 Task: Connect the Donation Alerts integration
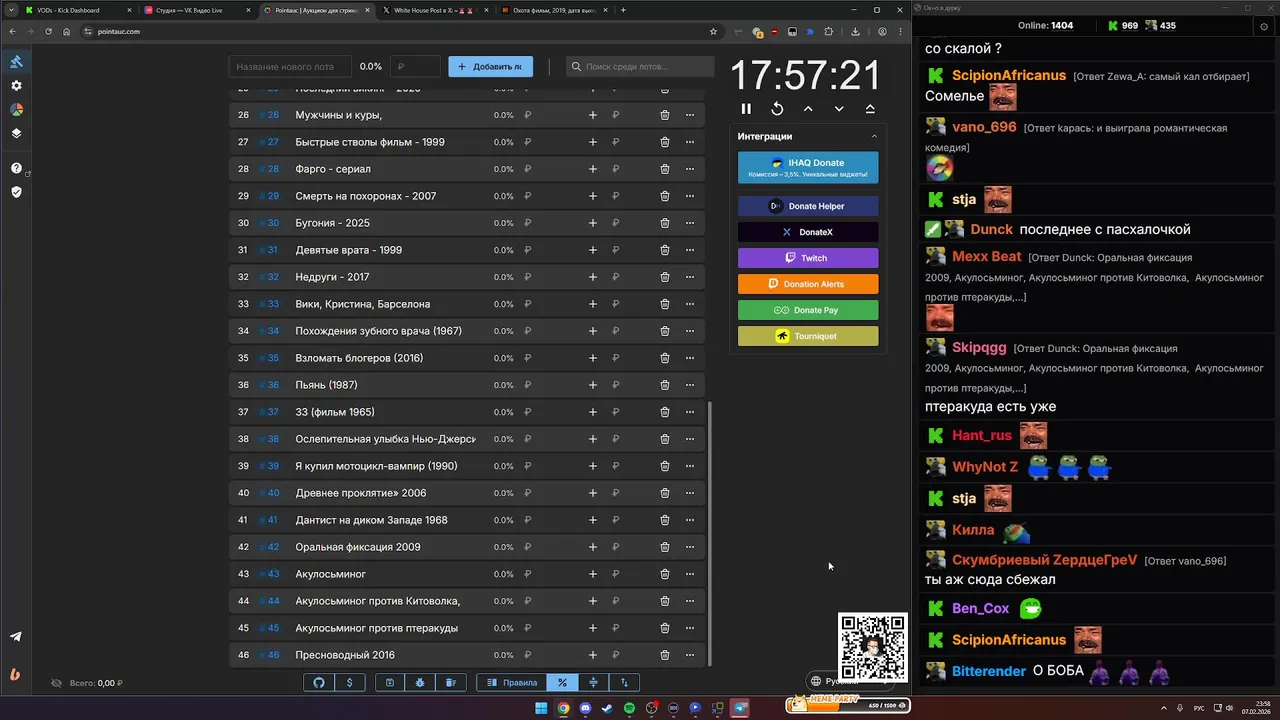[x=808, y=284]
